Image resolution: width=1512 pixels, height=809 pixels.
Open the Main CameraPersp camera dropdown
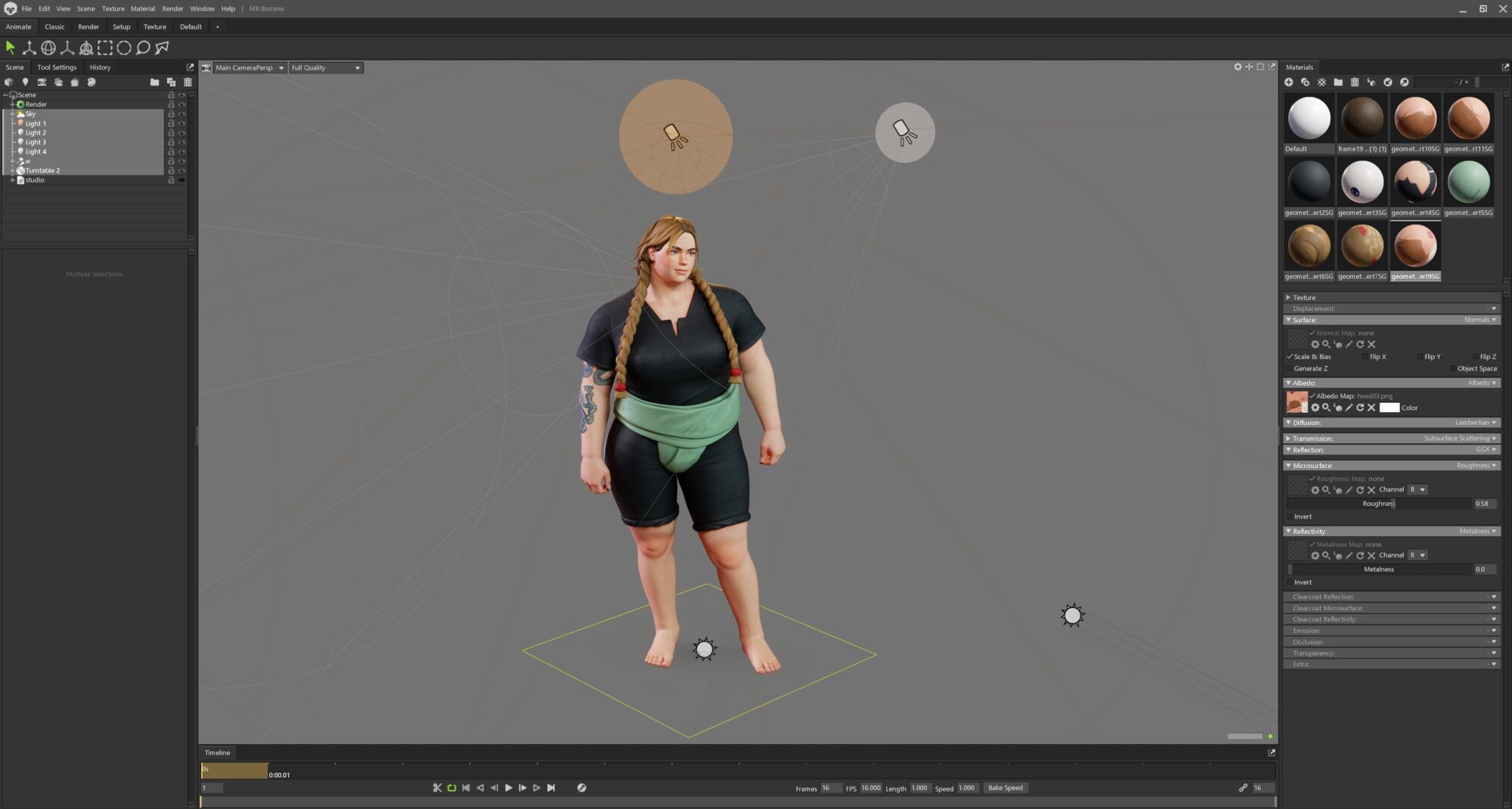click(249, 68)
